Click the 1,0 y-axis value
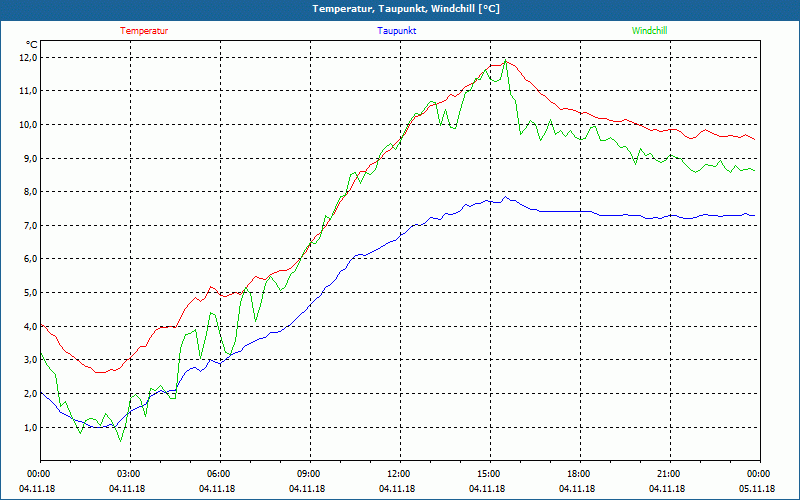Screen dimensions: 800x500 click(x=31, y=427)
